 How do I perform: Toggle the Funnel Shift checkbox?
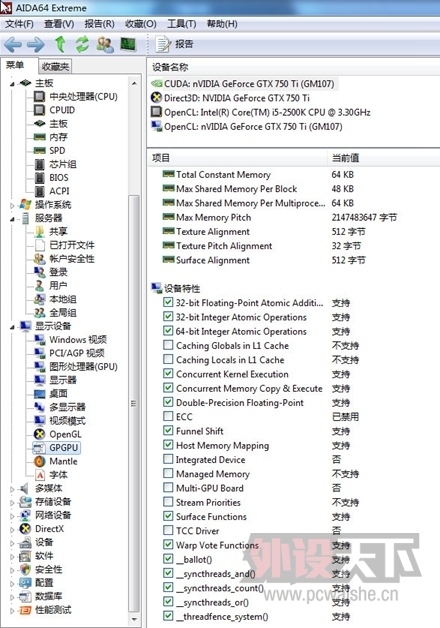pos(168,431)
